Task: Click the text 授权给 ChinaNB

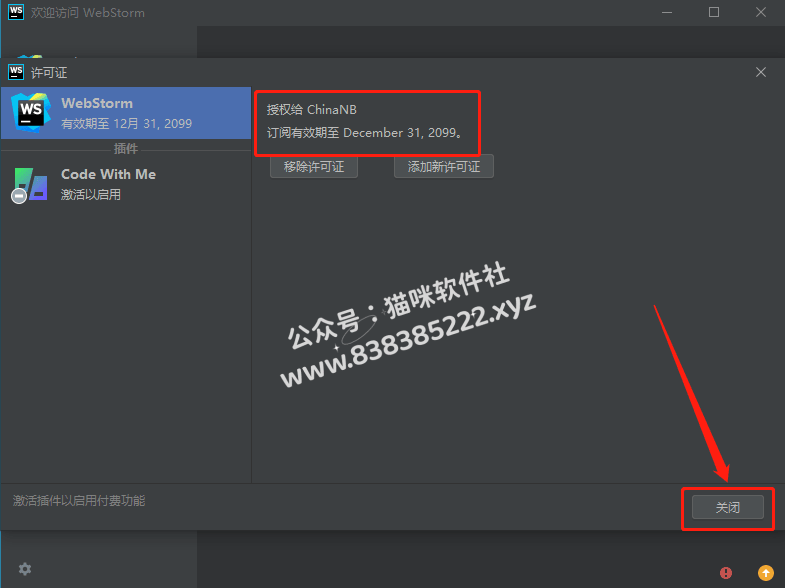Action: [311, 110]
